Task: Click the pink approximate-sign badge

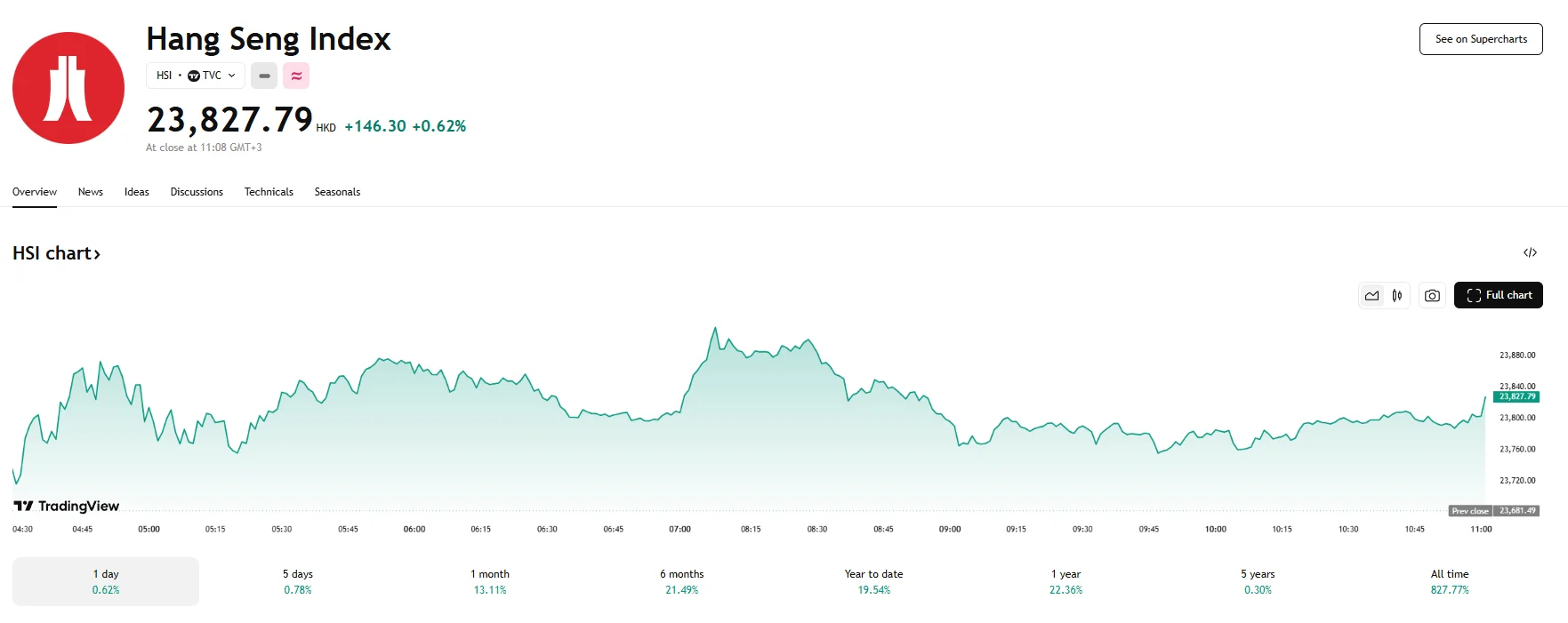Action: click(296, 76)
